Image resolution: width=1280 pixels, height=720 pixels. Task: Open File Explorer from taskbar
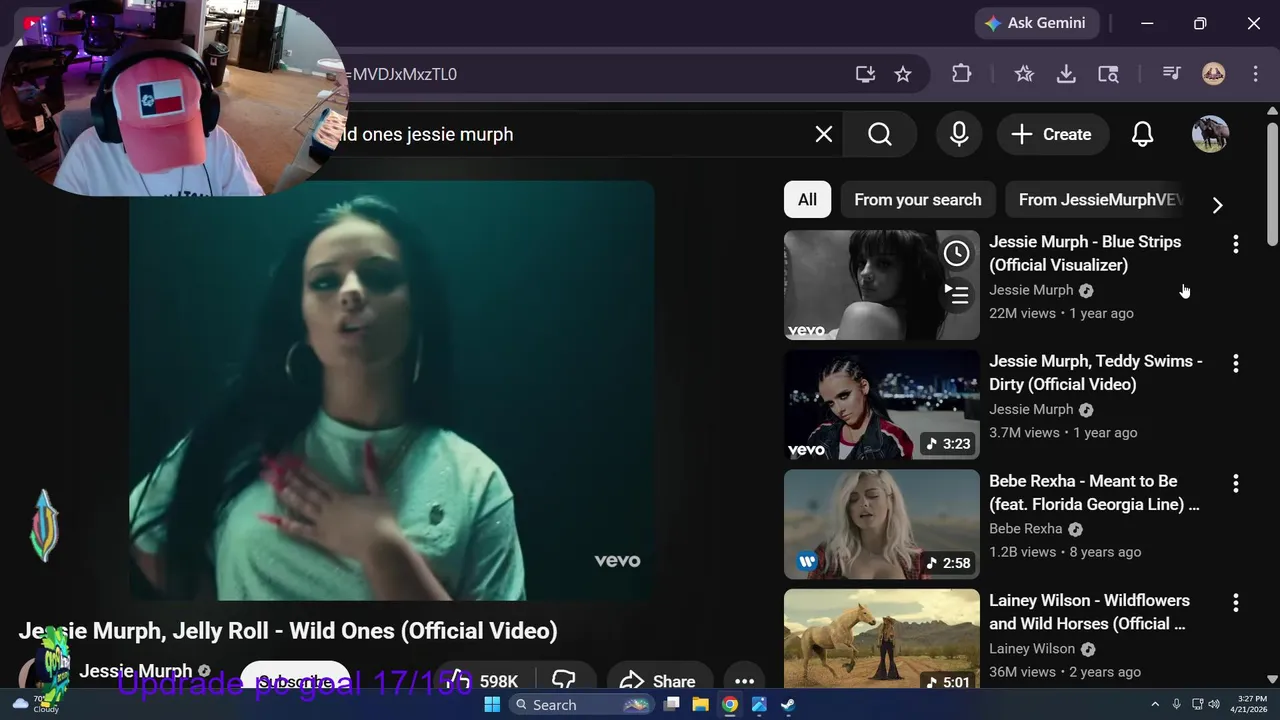(x=701, y=705)
